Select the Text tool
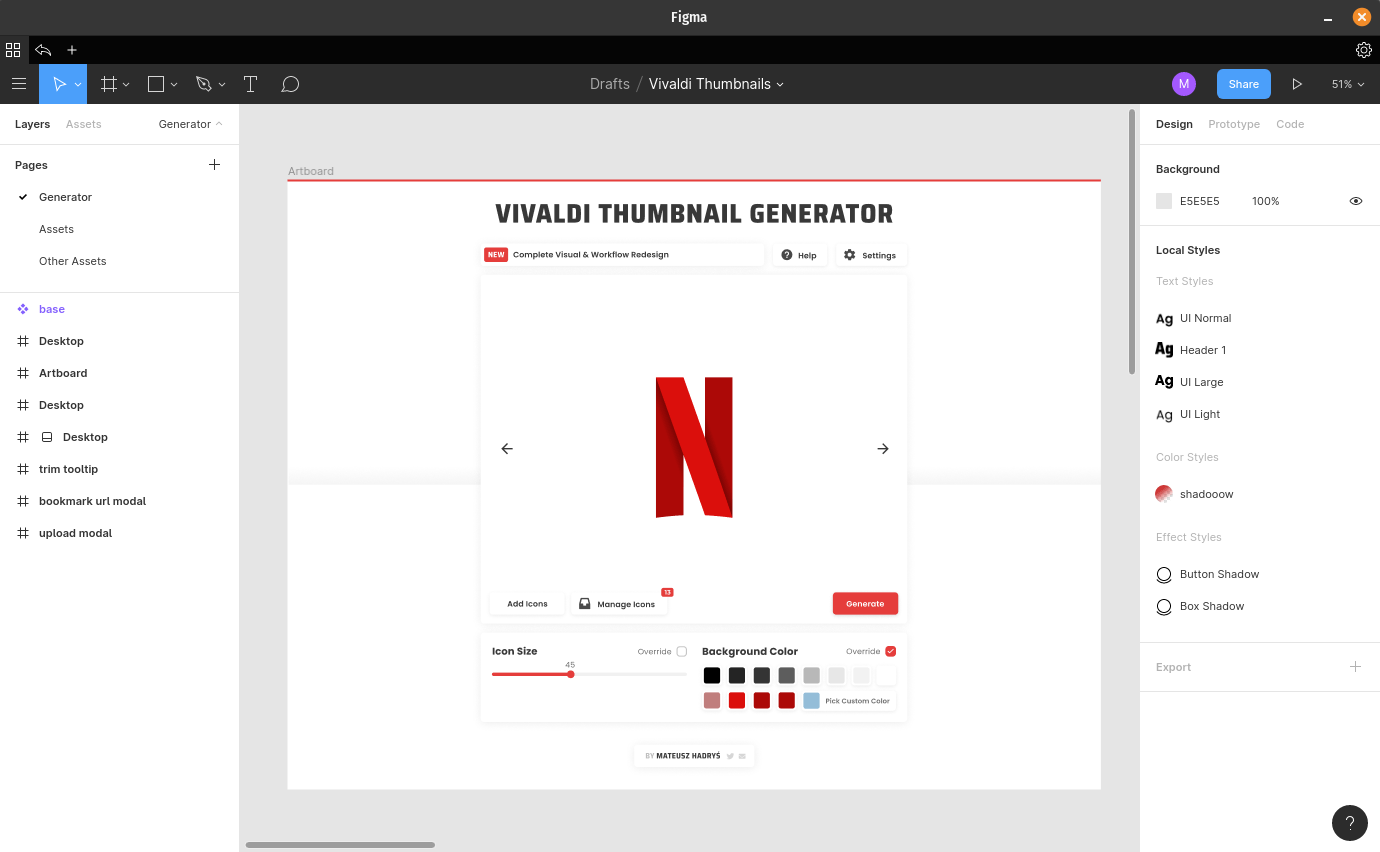Screen dimensions: 1380x852 (x=250, y=84)
